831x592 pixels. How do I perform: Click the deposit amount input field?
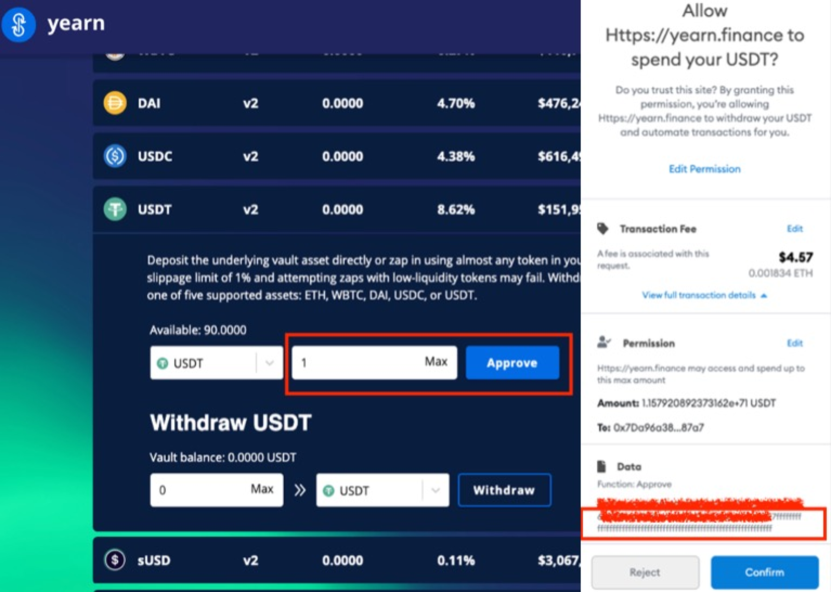click(374, 363)
